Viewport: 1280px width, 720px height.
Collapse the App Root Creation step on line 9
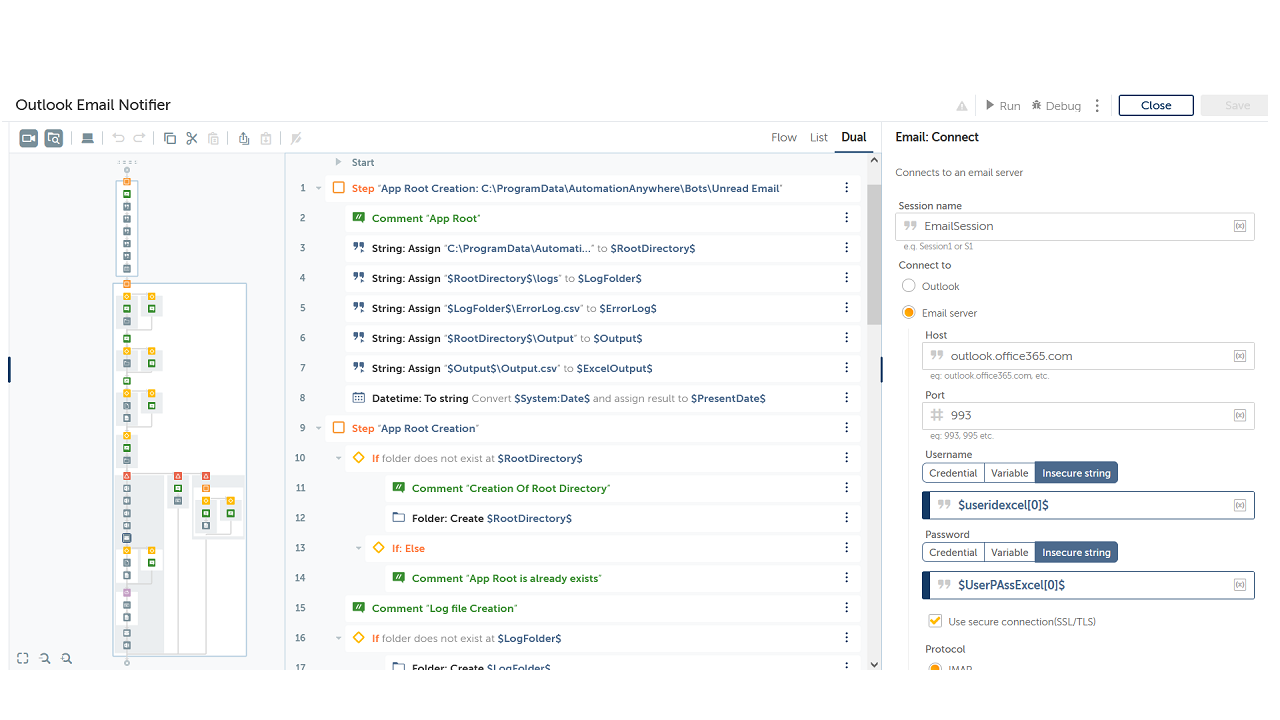pyautogui.click(x=319, y=428)
